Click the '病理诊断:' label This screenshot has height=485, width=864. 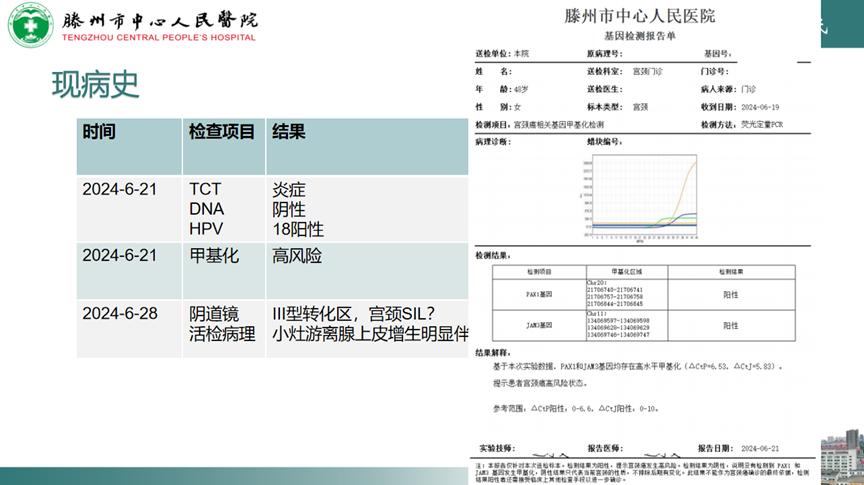(493, 142)
